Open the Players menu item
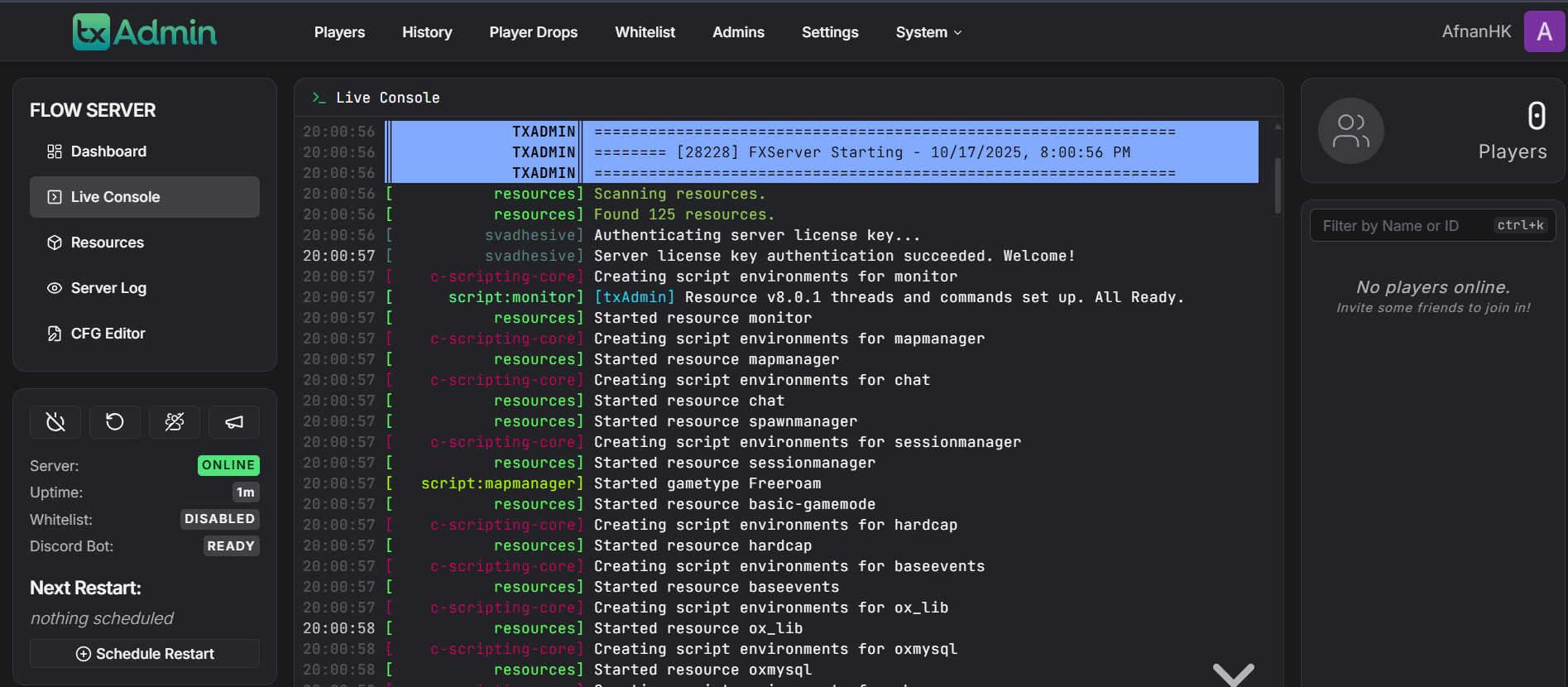 tap(339, 32)
